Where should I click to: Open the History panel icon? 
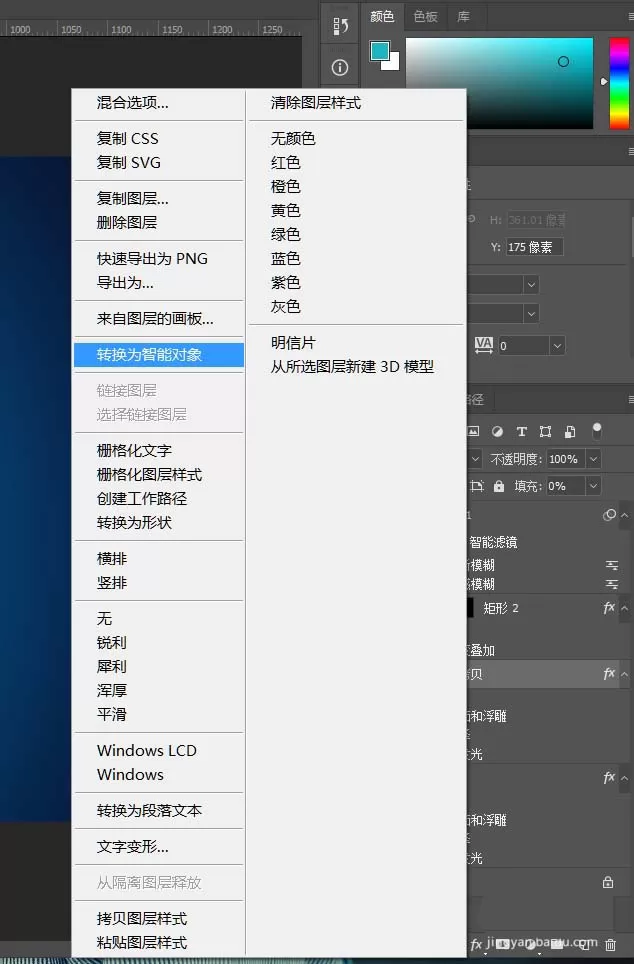340,26
